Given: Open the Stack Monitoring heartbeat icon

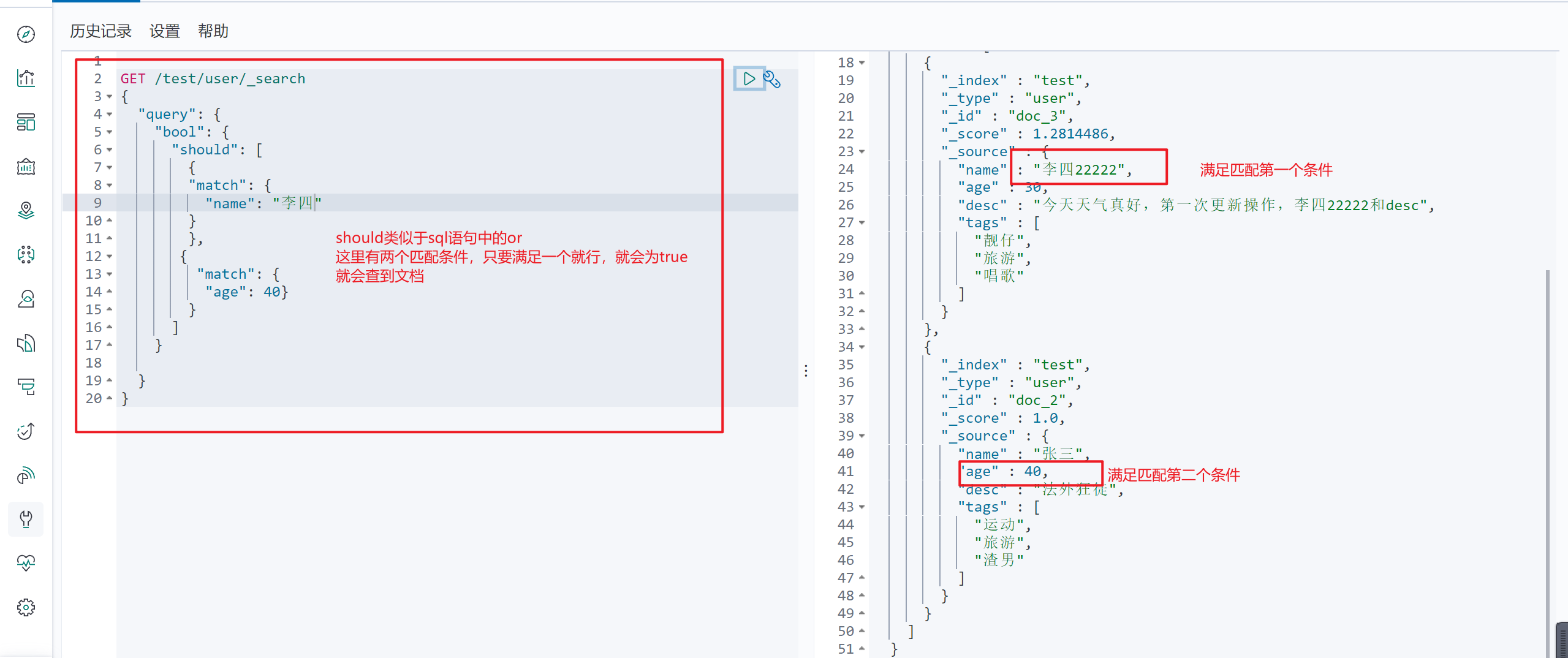Looking at the screenshot, I should [26, 563].
